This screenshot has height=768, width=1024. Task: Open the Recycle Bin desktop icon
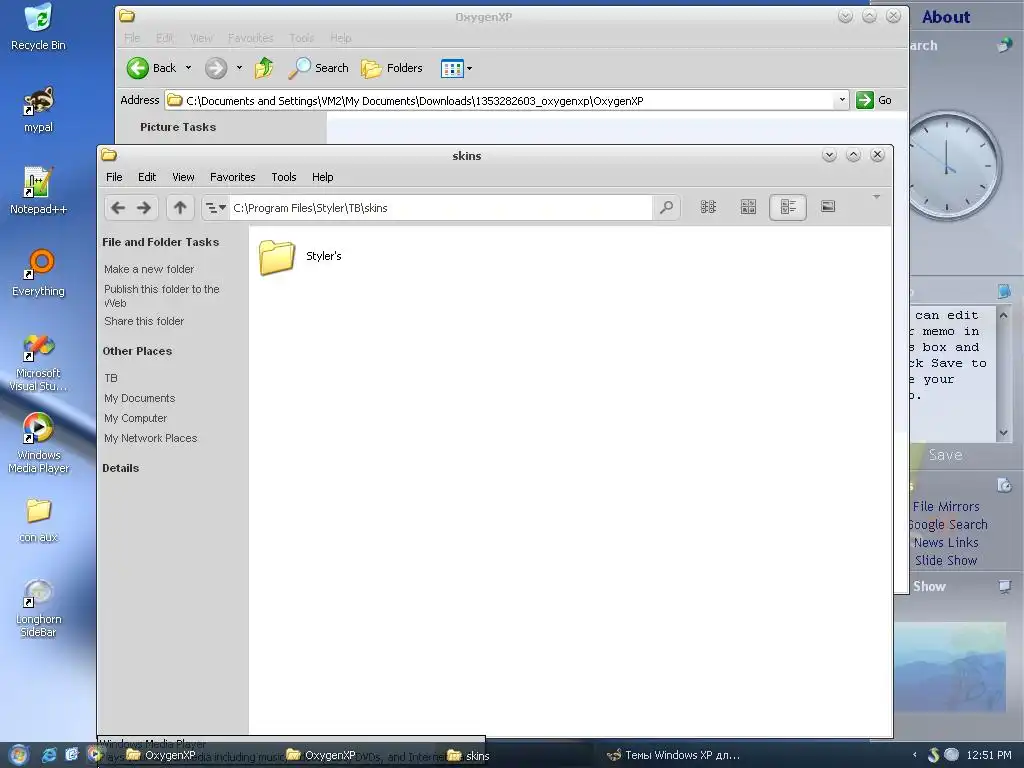(x=38, y=27)
